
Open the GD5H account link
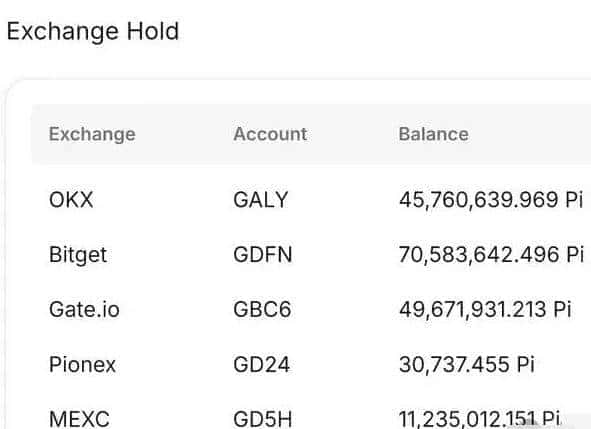coord(263,420)
